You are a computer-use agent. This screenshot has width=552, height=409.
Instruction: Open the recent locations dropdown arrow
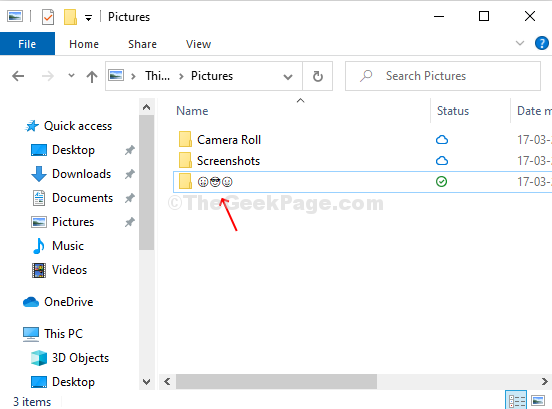pos(71,75)
